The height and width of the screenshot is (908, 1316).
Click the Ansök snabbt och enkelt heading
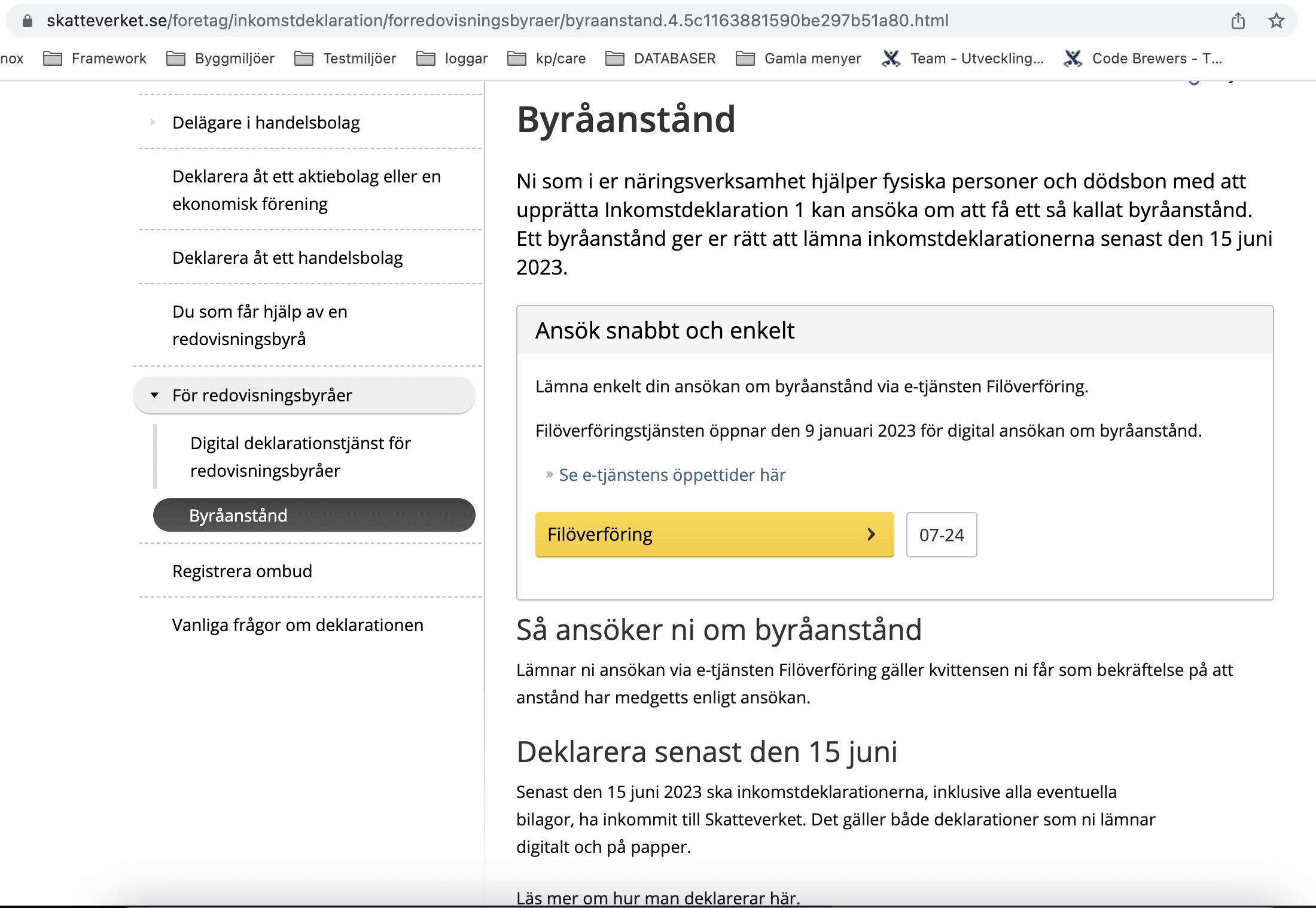coord(665,330)
